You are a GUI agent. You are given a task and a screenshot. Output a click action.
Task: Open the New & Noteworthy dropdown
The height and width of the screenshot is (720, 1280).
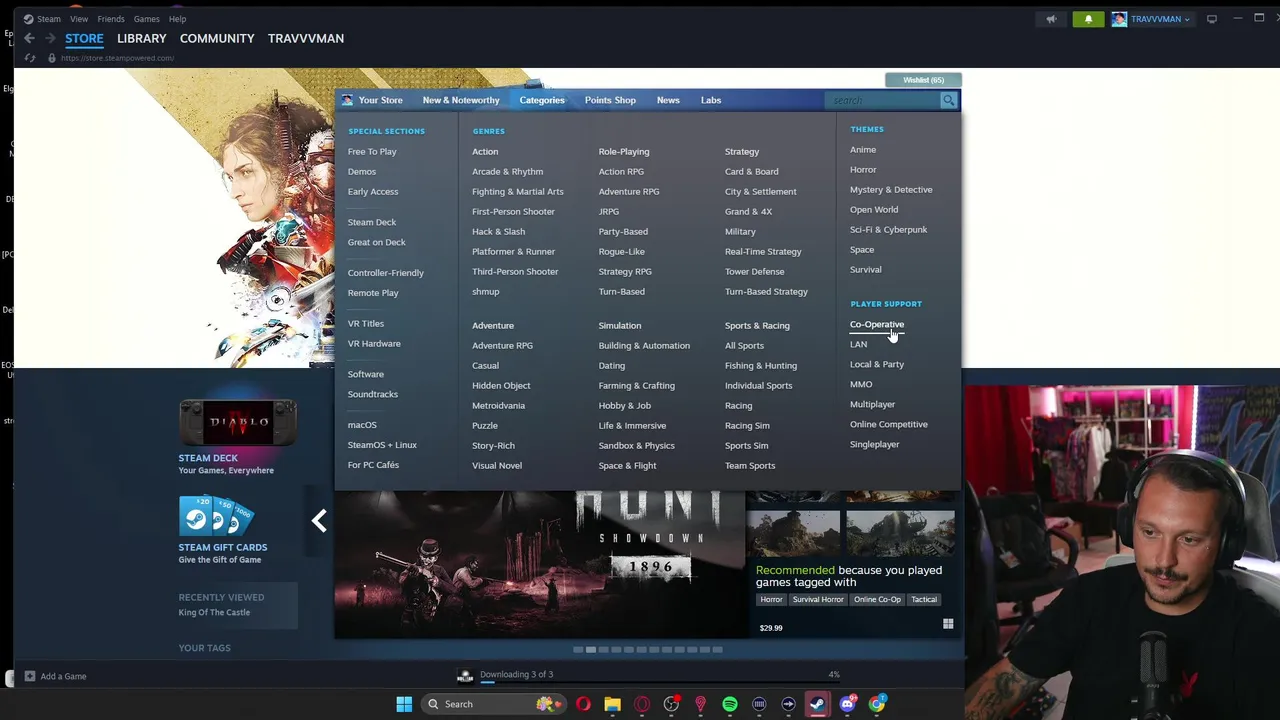[x=461, y=100]
